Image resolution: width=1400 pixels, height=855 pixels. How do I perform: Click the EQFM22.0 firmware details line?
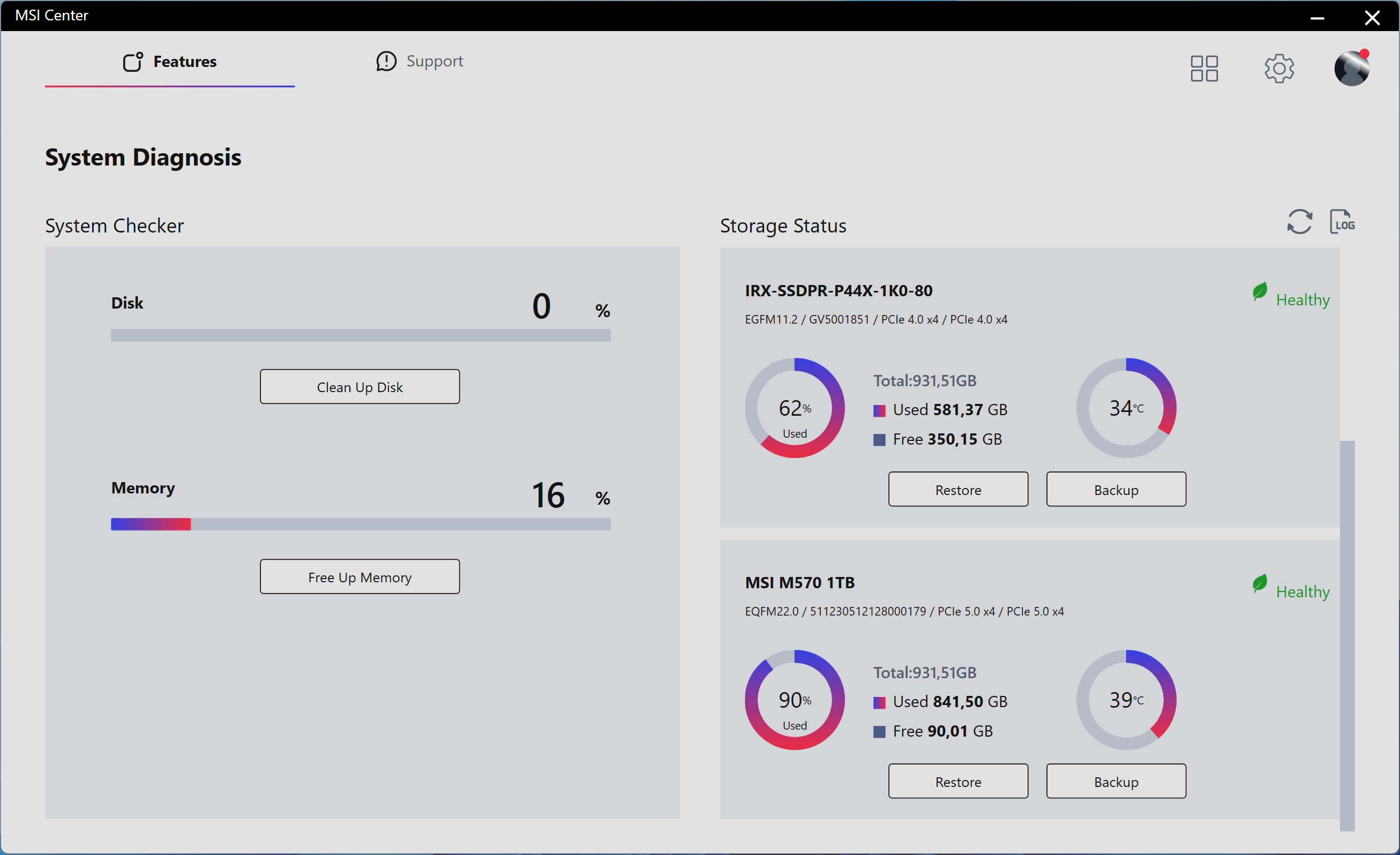[904, 612]
